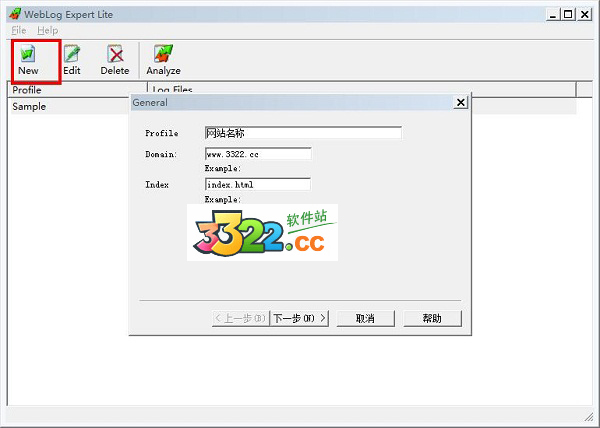Start log analysis with Analyze icon
Screen dimensions: 600x428
[163, 60]
